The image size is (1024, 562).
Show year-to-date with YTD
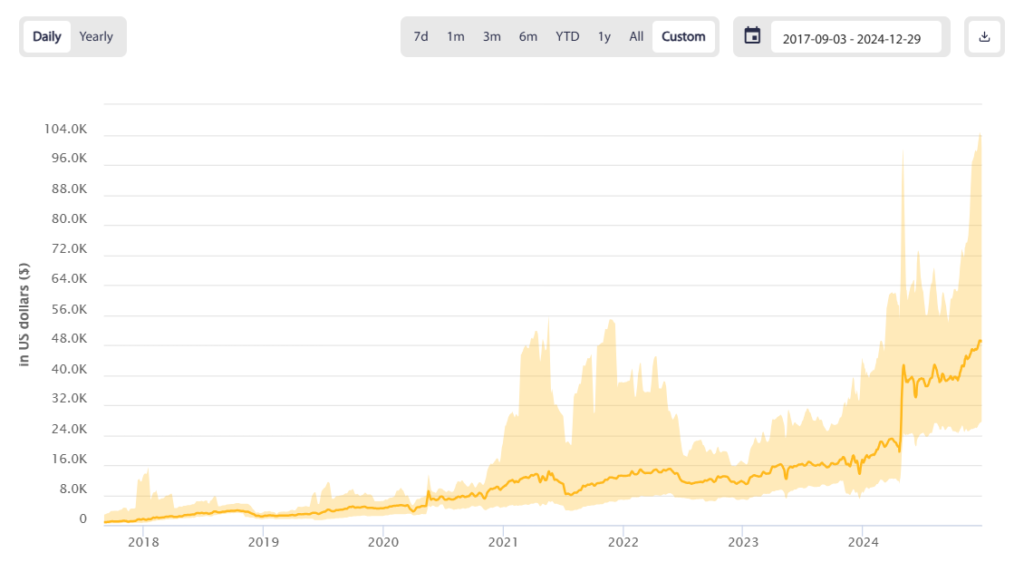pyautogui.click(x=567, y=37)
